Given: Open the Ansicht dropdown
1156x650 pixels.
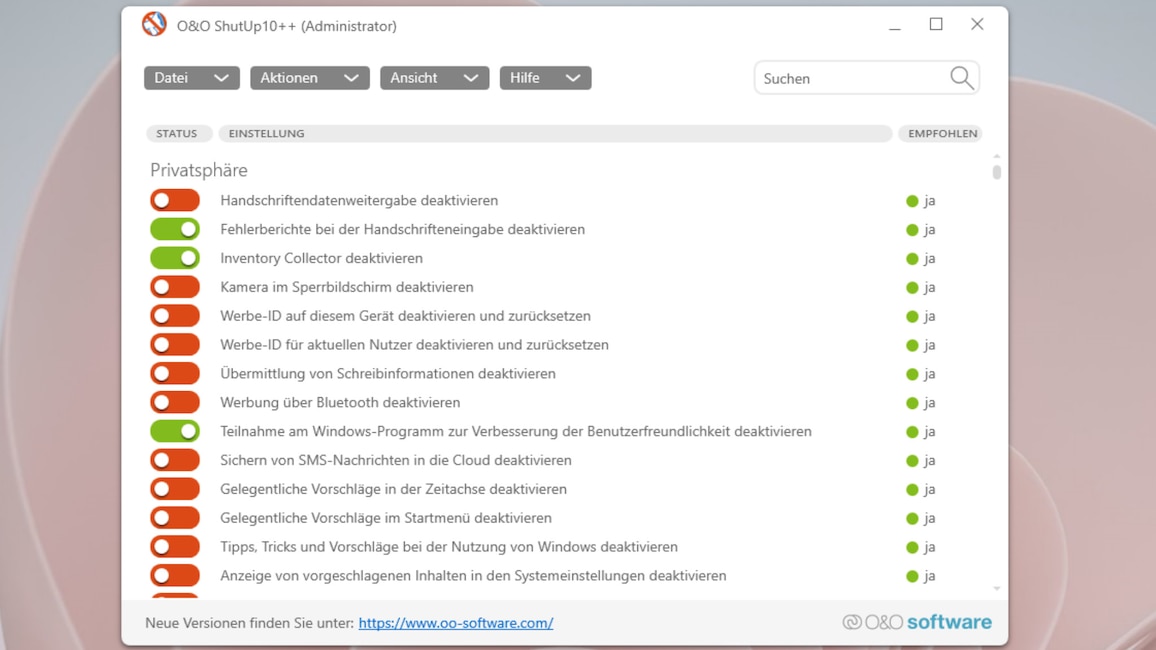Looking at the screenshot, I should [x=434, y=77].
